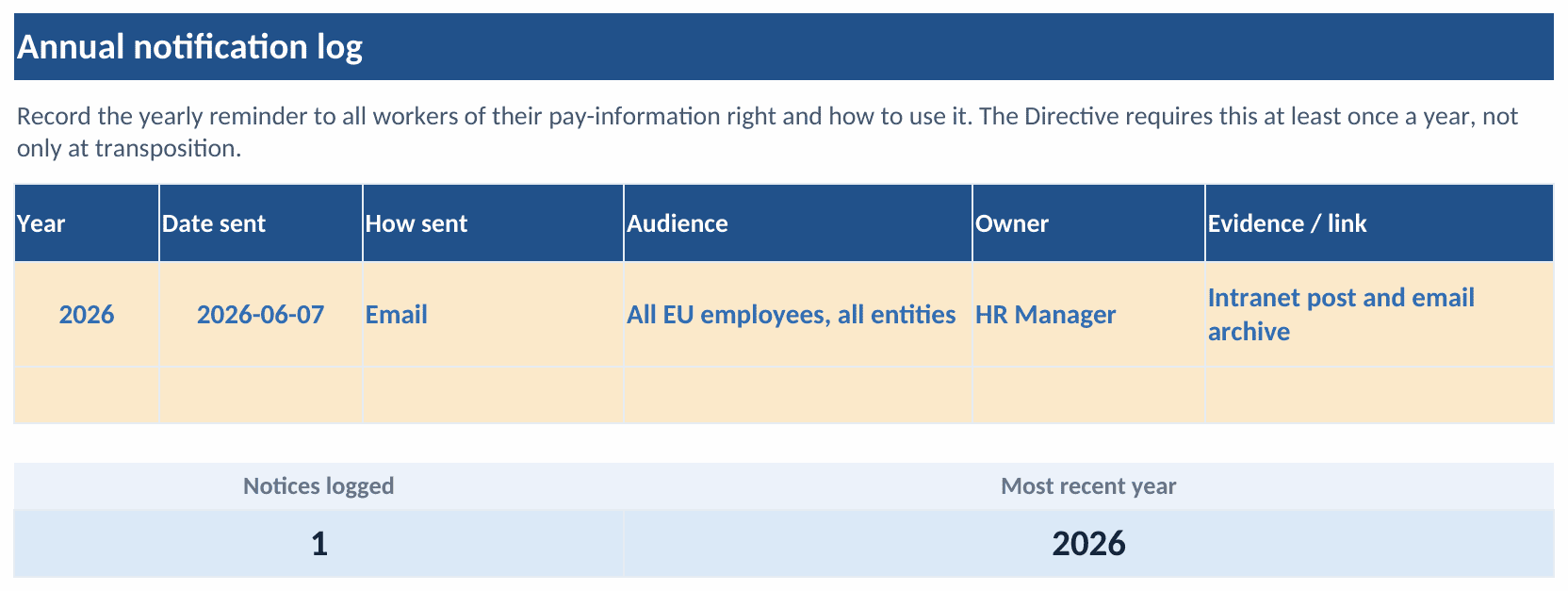Select the 'Year' column header
The height and width of the screenshot is (591, 1568).
point(87,223)
